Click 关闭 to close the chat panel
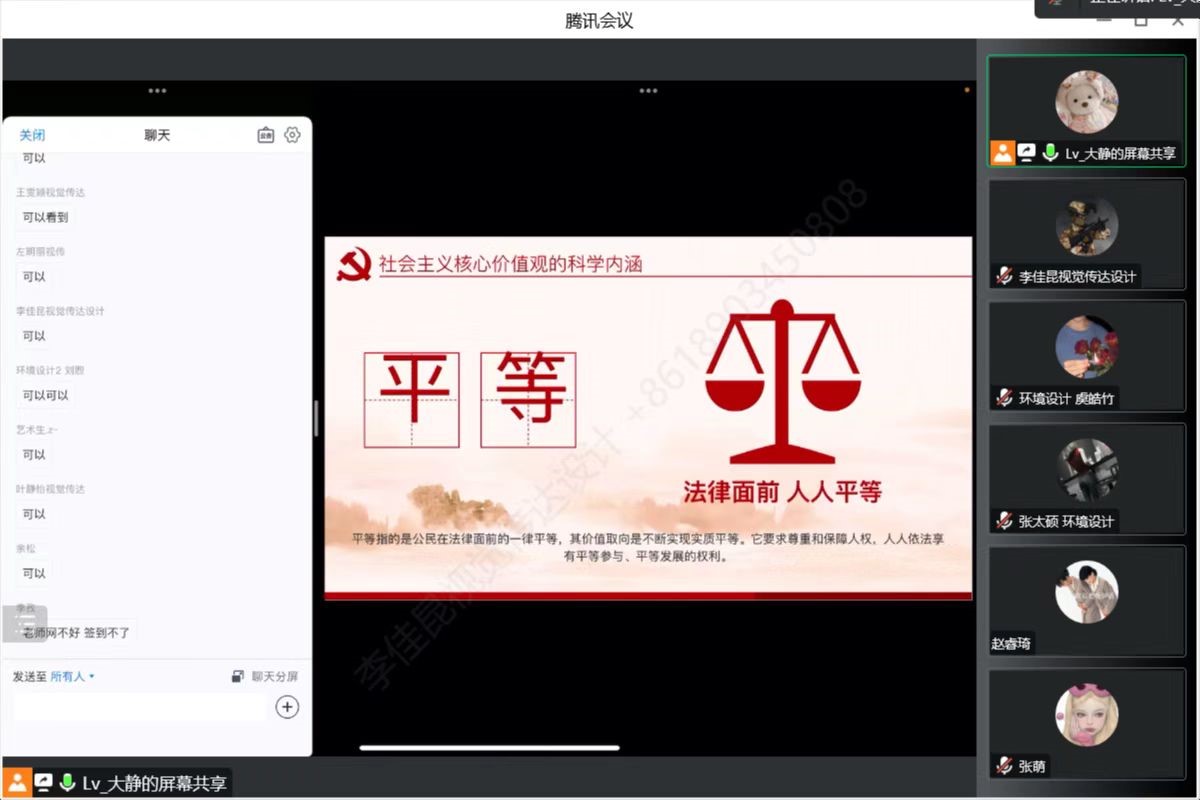The height and width of the screenshot is (800, 1200). (32, 135)
